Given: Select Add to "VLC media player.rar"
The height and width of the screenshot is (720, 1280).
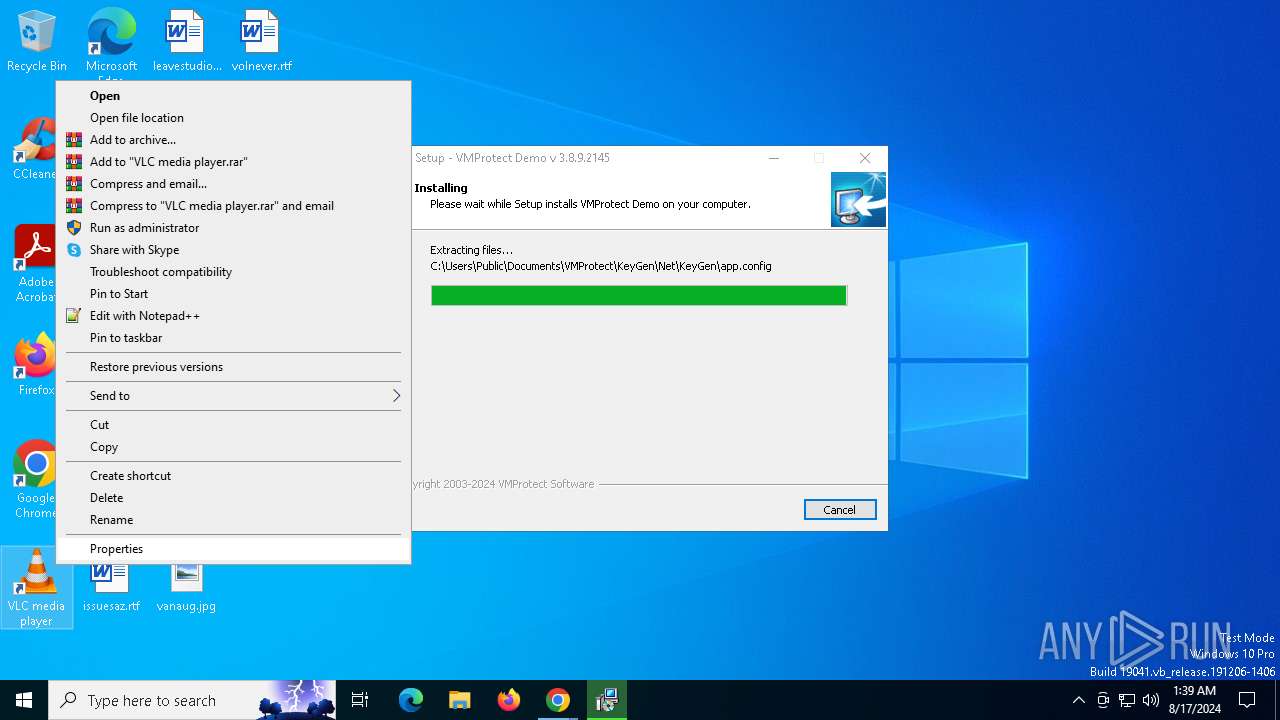Looking at the screenshot, I should tap(233, 162).
